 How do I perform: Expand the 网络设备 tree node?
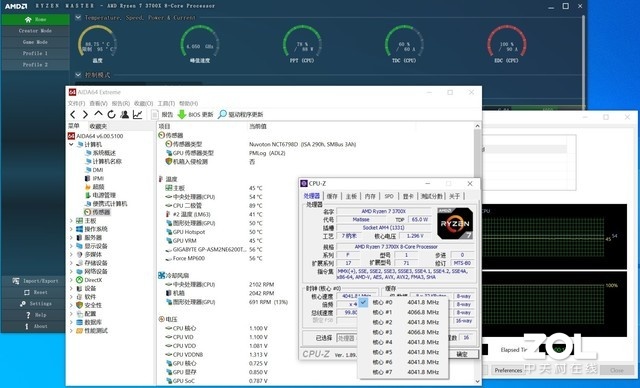71,271
